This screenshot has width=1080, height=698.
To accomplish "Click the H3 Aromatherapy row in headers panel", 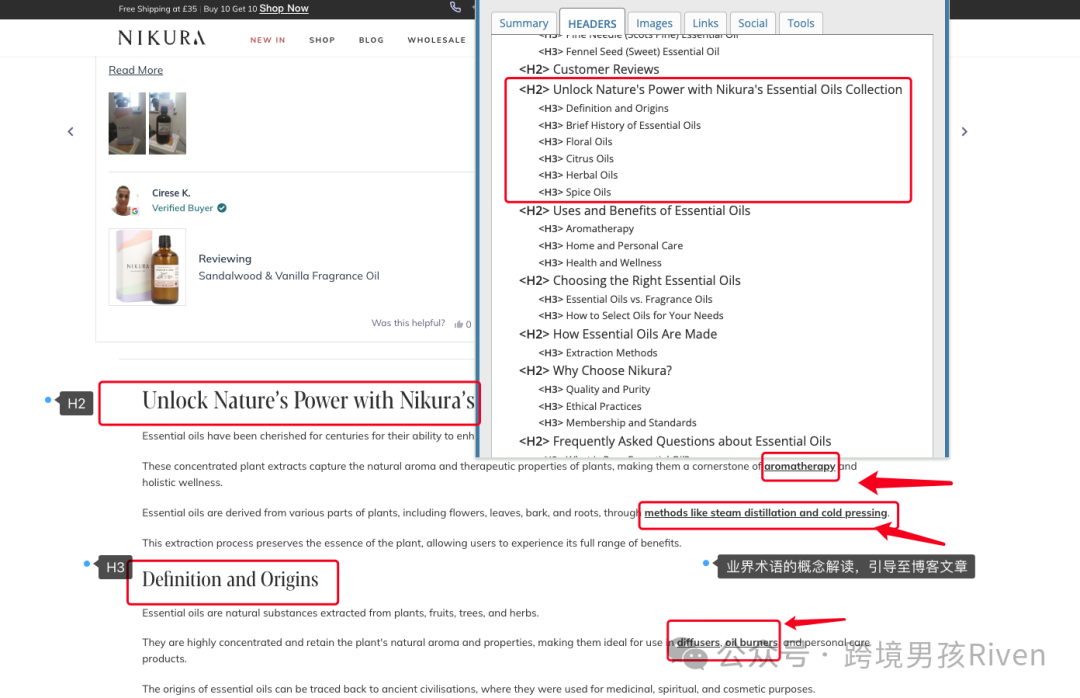I will (586, 229).
